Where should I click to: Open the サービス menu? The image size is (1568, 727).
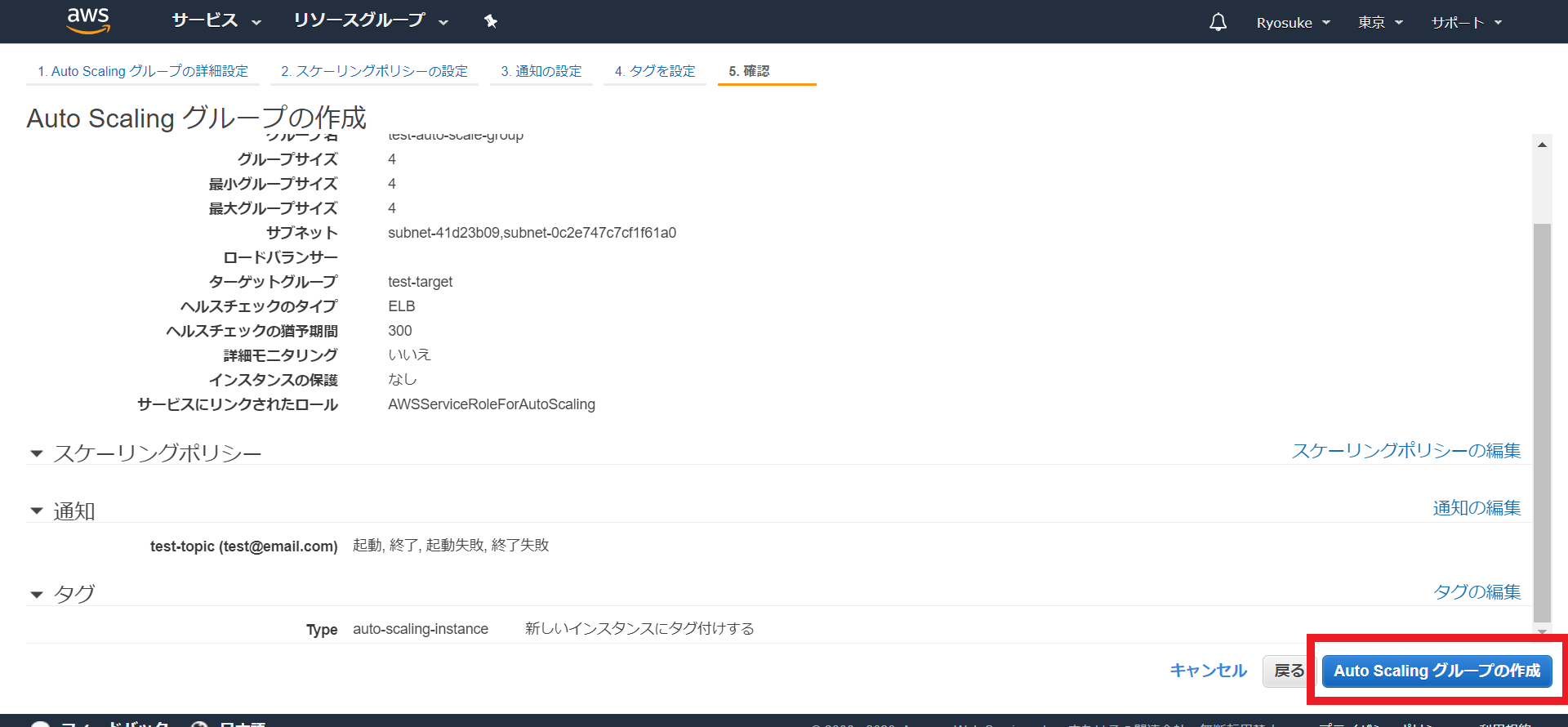pyautogui.click(x=216, y=20)
